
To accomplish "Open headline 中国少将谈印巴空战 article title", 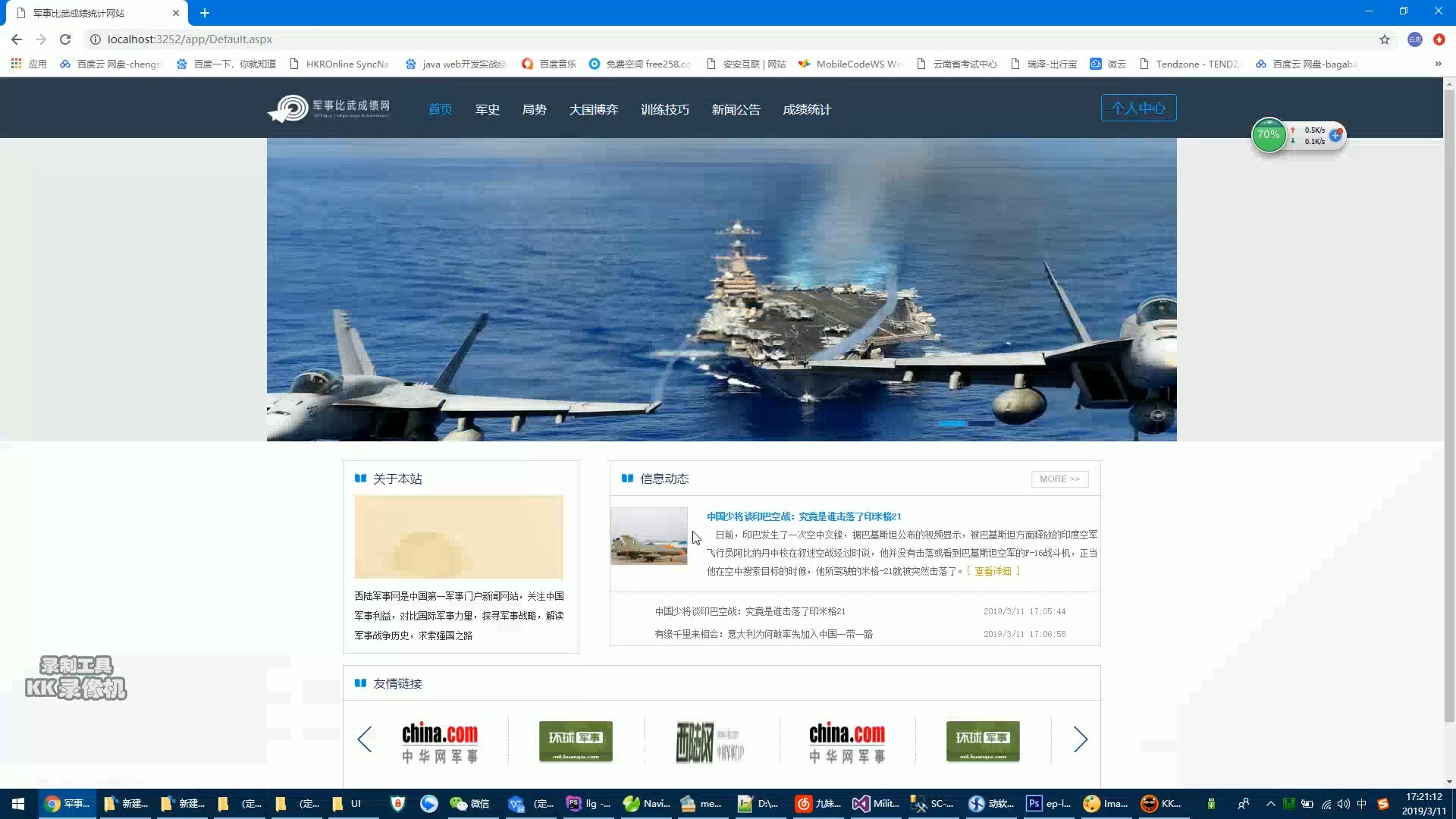I will click(x=804, y=516).
